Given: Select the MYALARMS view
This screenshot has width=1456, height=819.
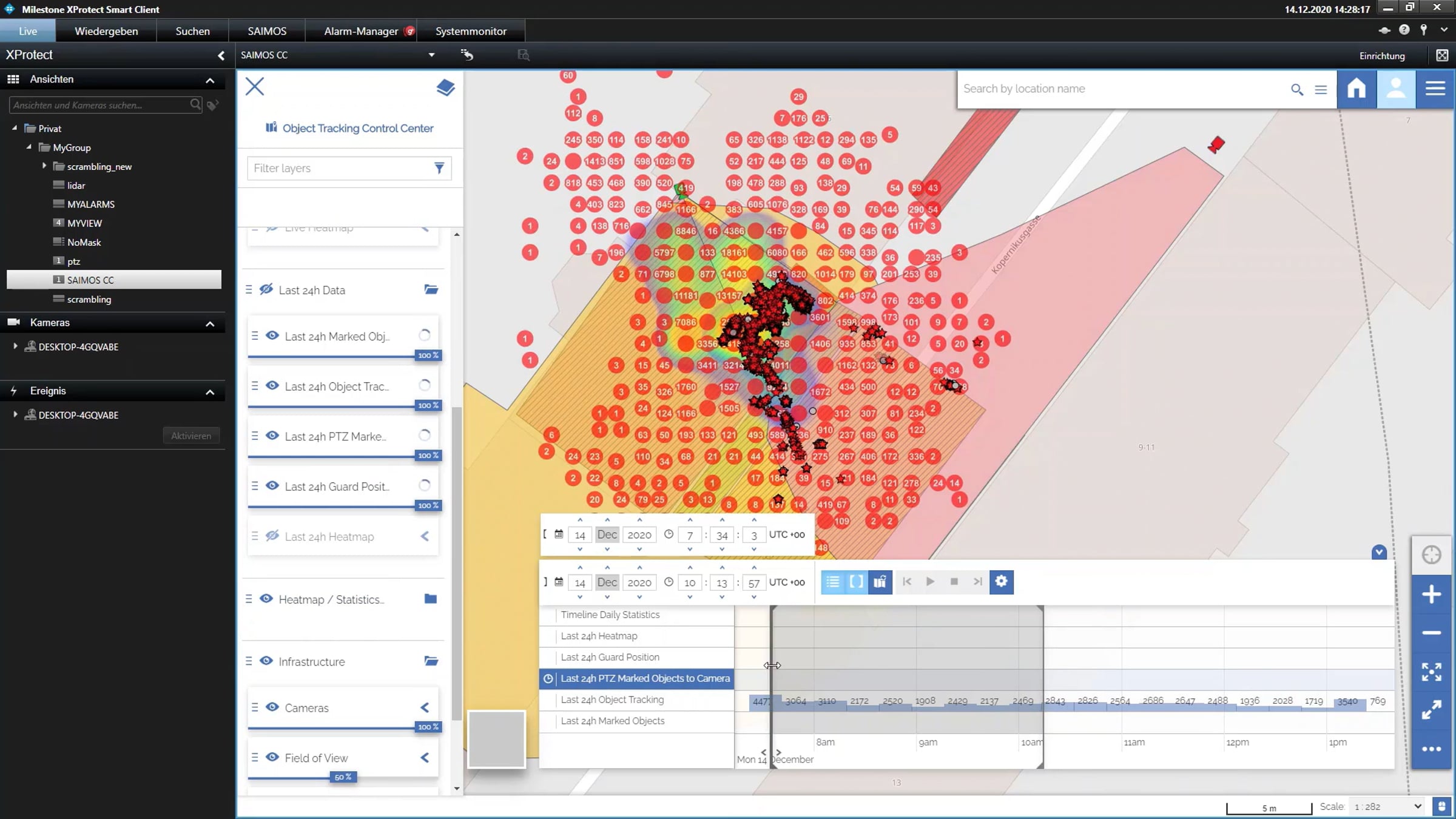Looking at the screenshot, I should [x=91, y=204].
